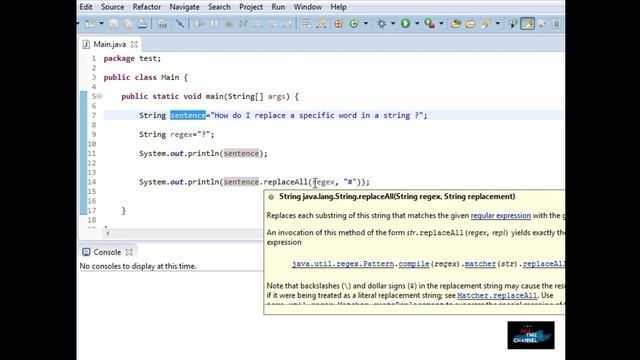Click the Save All icon
Screen dimensions: 640x360
point(128,24)
